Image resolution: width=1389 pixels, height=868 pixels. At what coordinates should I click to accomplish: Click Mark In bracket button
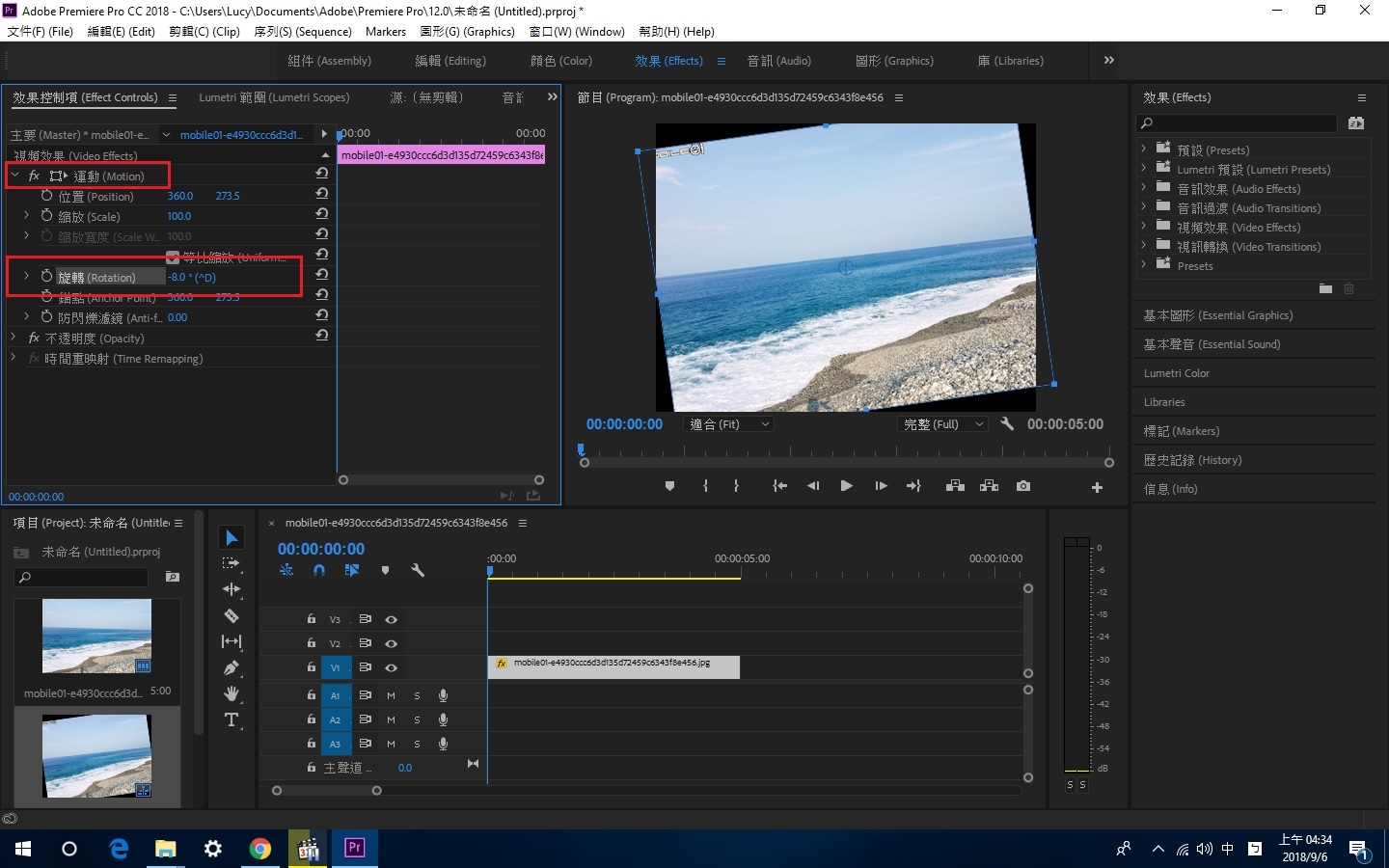(x=706, y=486)
